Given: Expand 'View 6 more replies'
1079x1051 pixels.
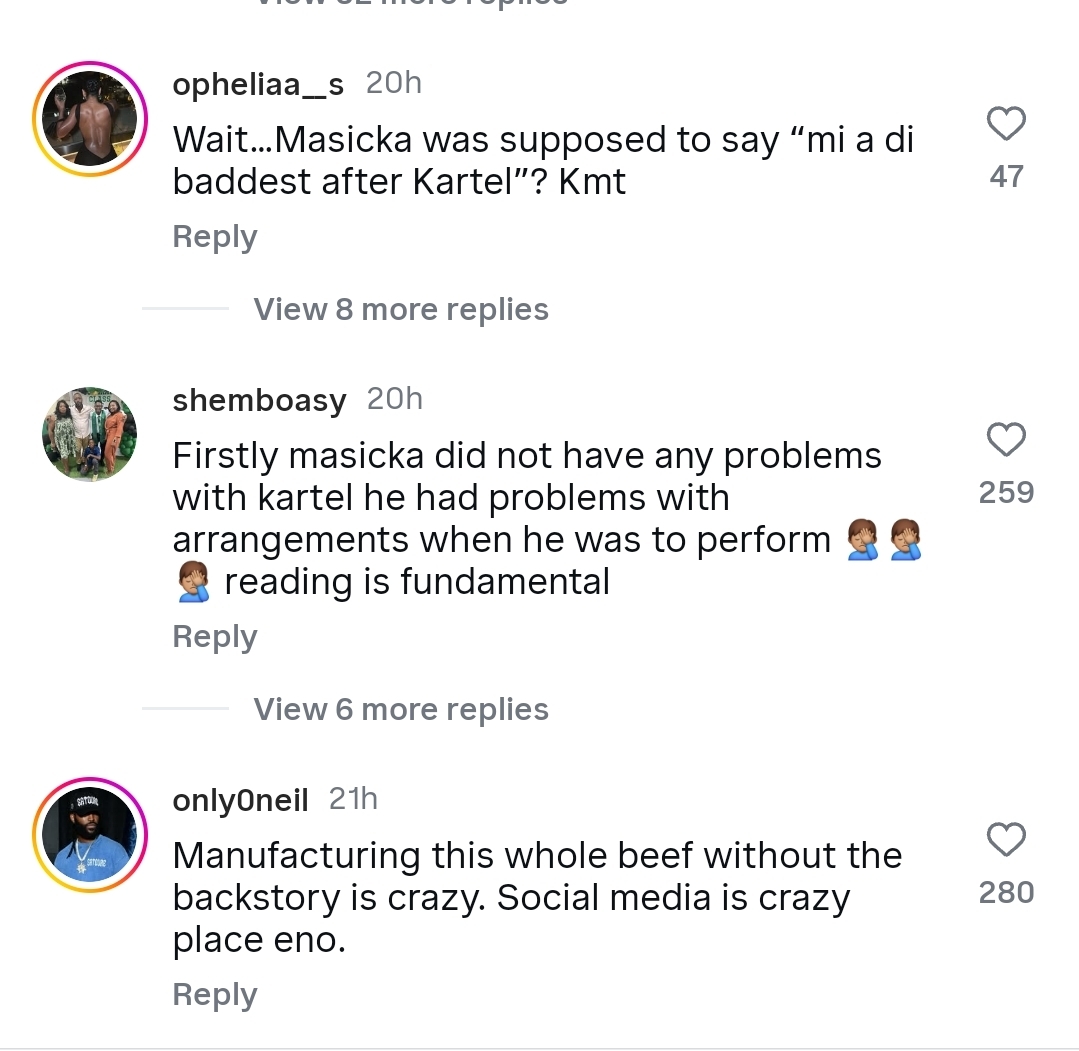Looking at the screenshot, I should (401, 710).
